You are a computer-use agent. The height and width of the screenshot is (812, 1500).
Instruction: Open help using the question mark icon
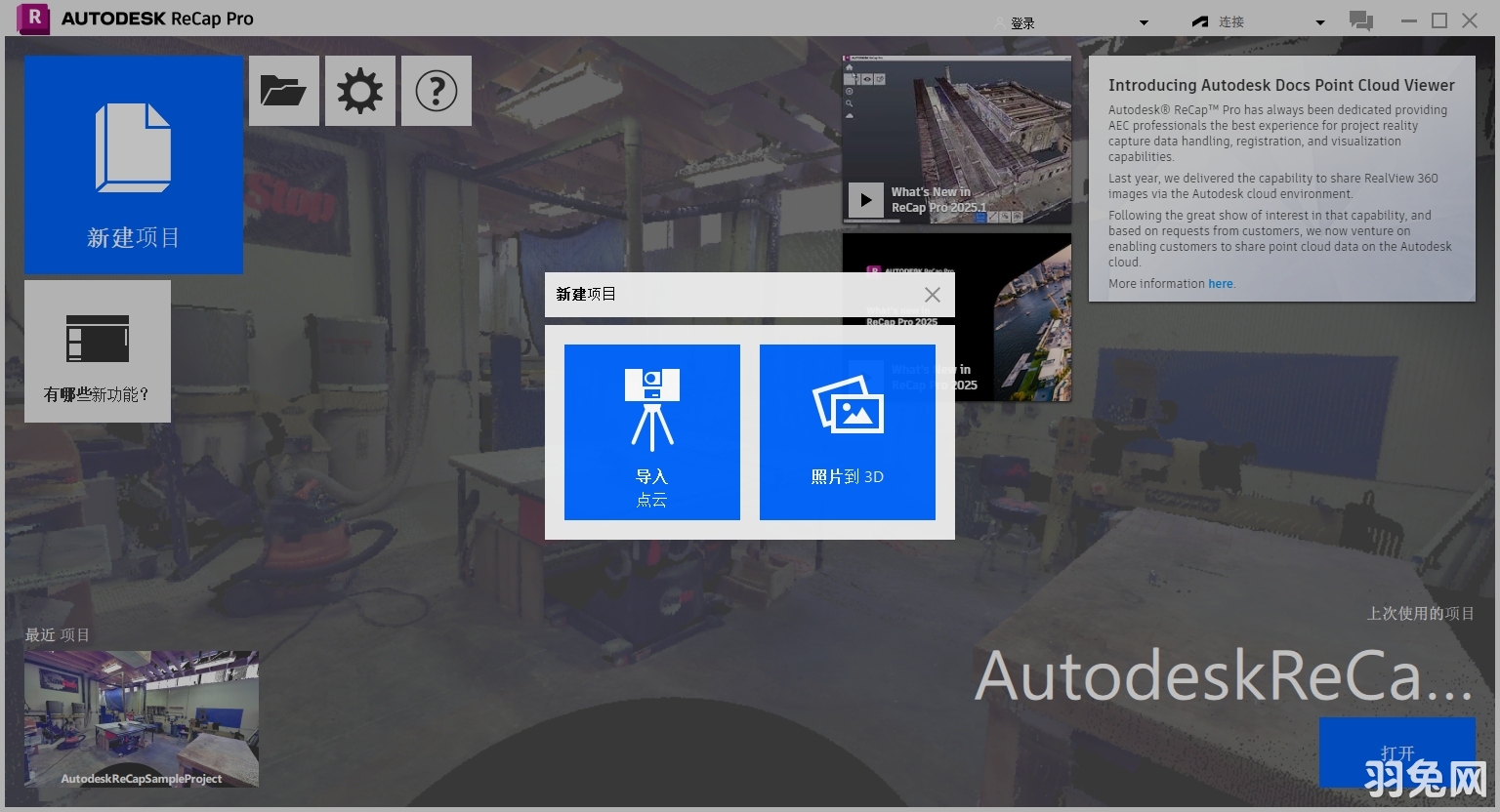click(x=436, y=90)
